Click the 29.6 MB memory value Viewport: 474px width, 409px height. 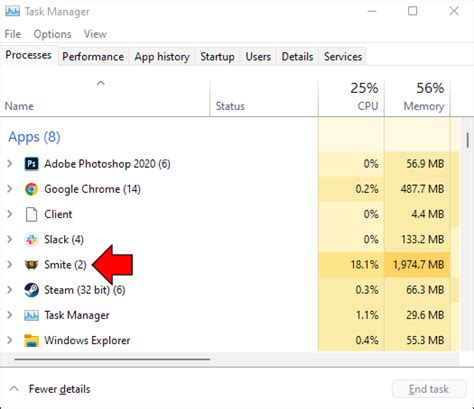point(425,315)
